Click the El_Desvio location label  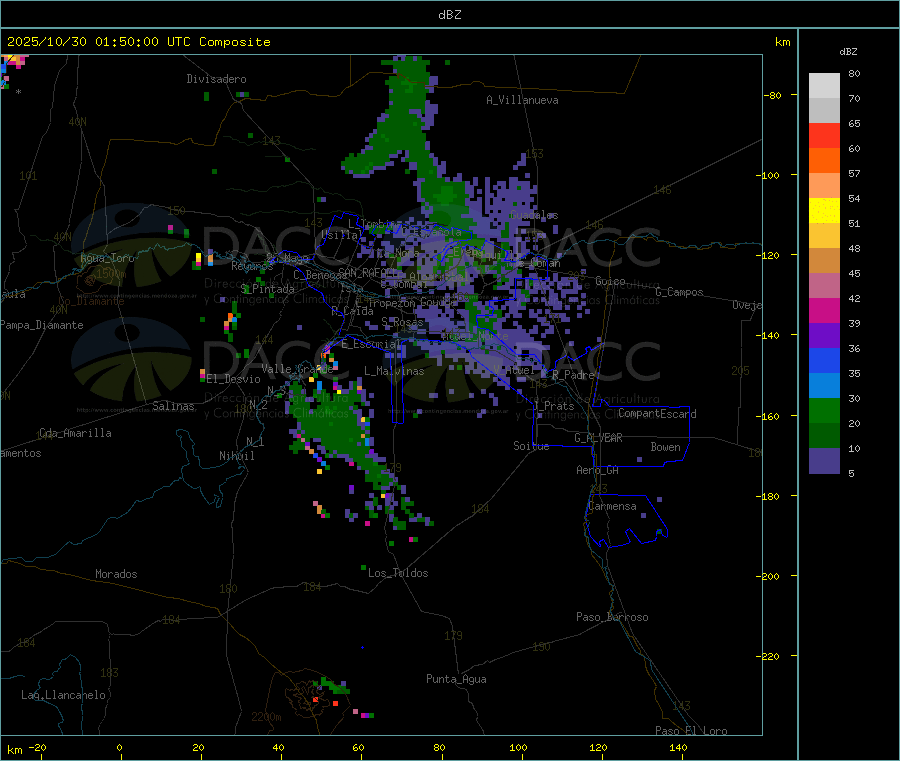point(233,379)
